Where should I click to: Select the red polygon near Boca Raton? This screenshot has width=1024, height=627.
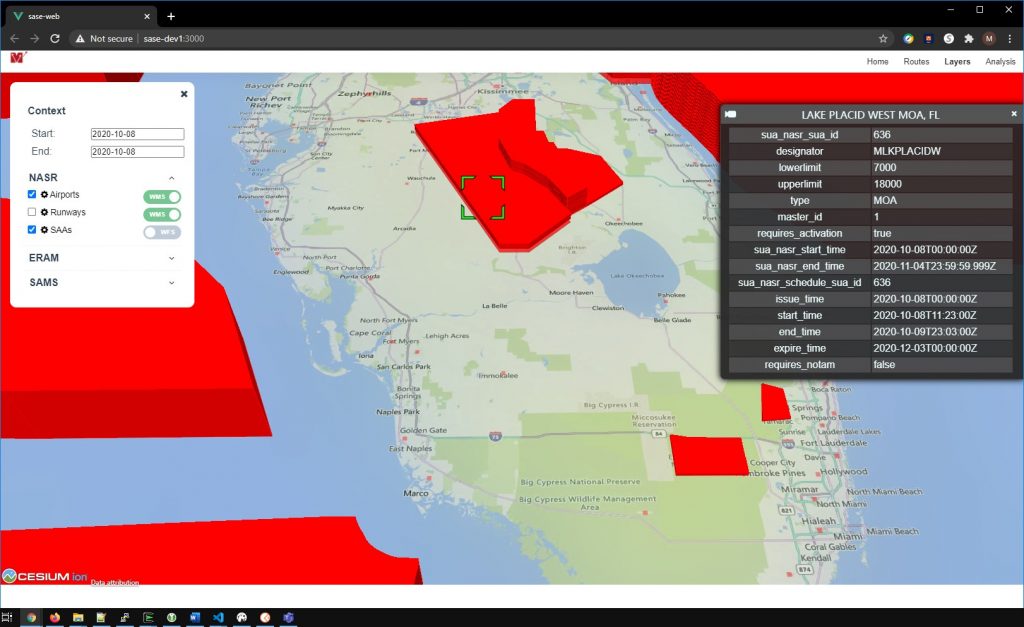[x=775, y=402]
